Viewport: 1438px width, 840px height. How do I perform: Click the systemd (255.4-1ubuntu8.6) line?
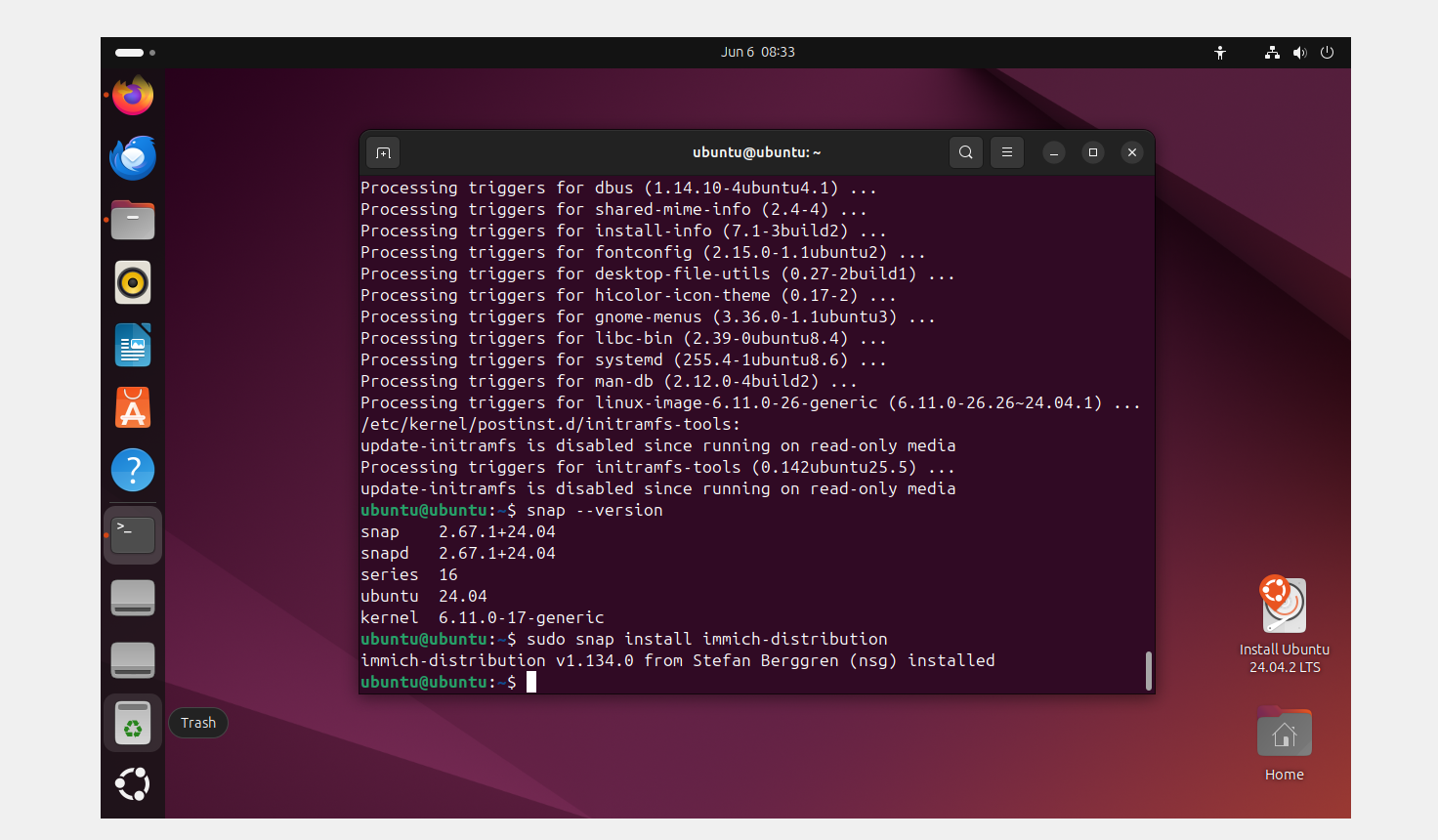(624, 359)
